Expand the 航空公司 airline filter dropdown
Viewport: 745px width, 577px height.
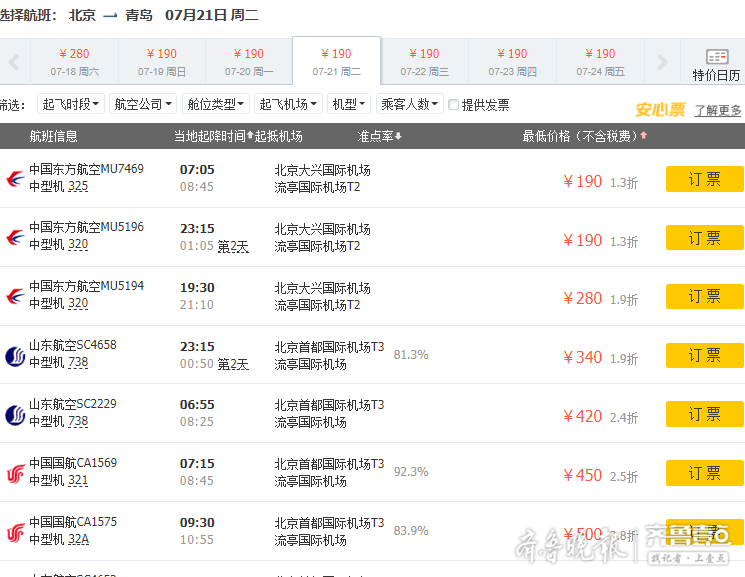point(143,104)
